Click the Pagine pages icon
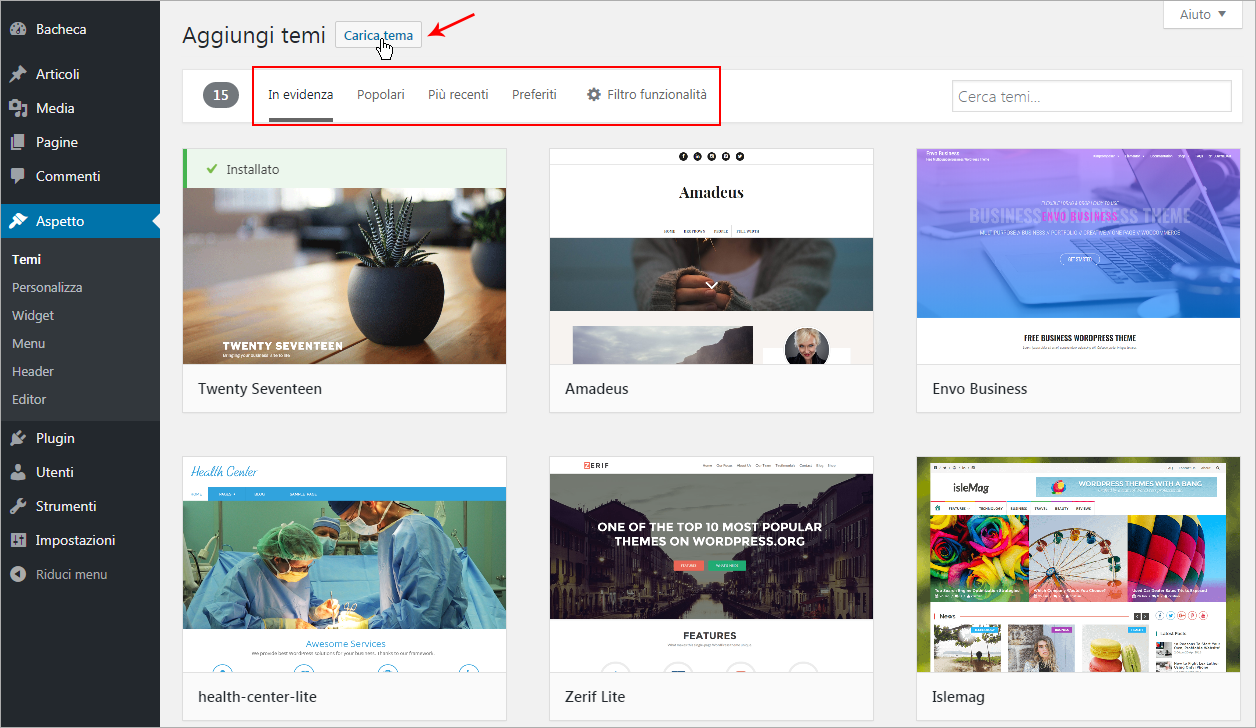The image size is (1256, 728). point(18,142)
